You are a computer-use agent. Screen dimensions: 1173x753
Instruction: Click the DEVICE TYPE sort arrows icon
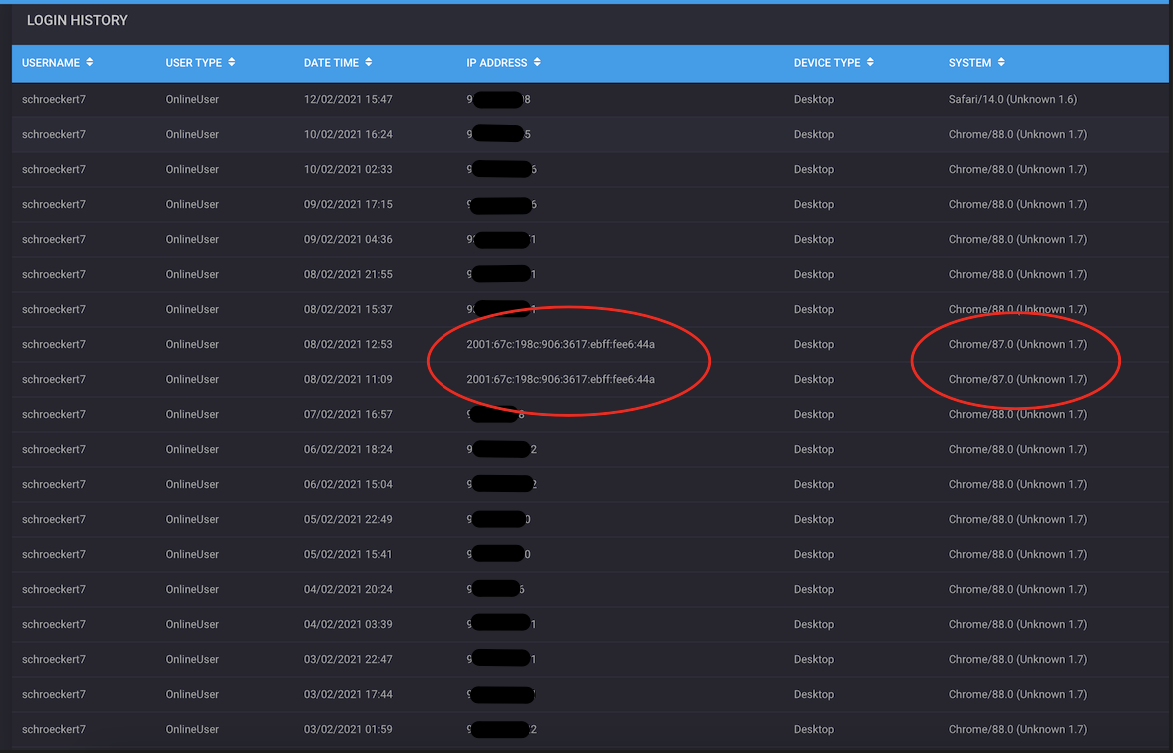870,62
